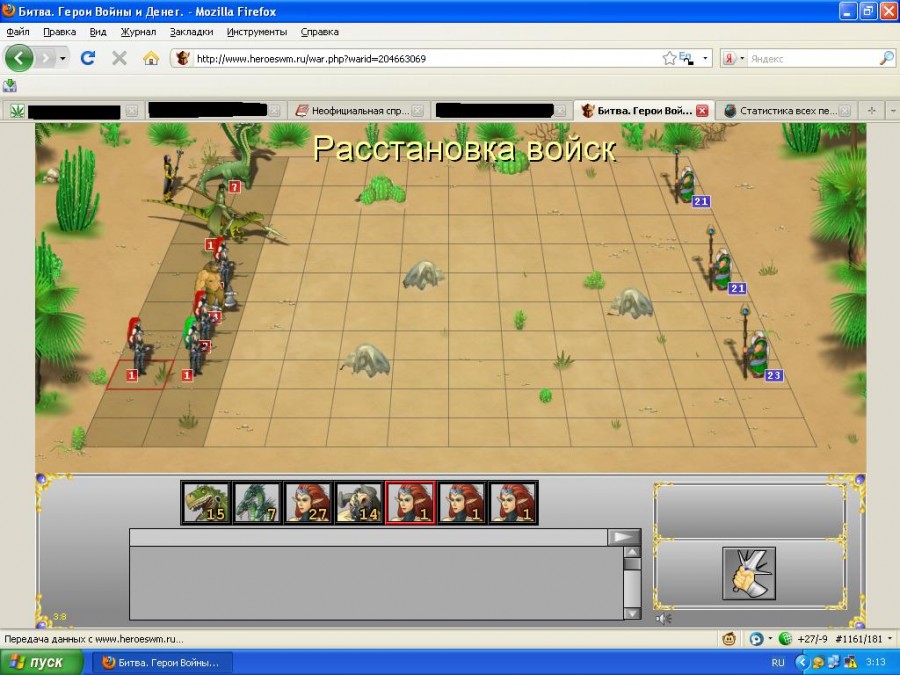Click the network connection tray icon

pos(833,662)
